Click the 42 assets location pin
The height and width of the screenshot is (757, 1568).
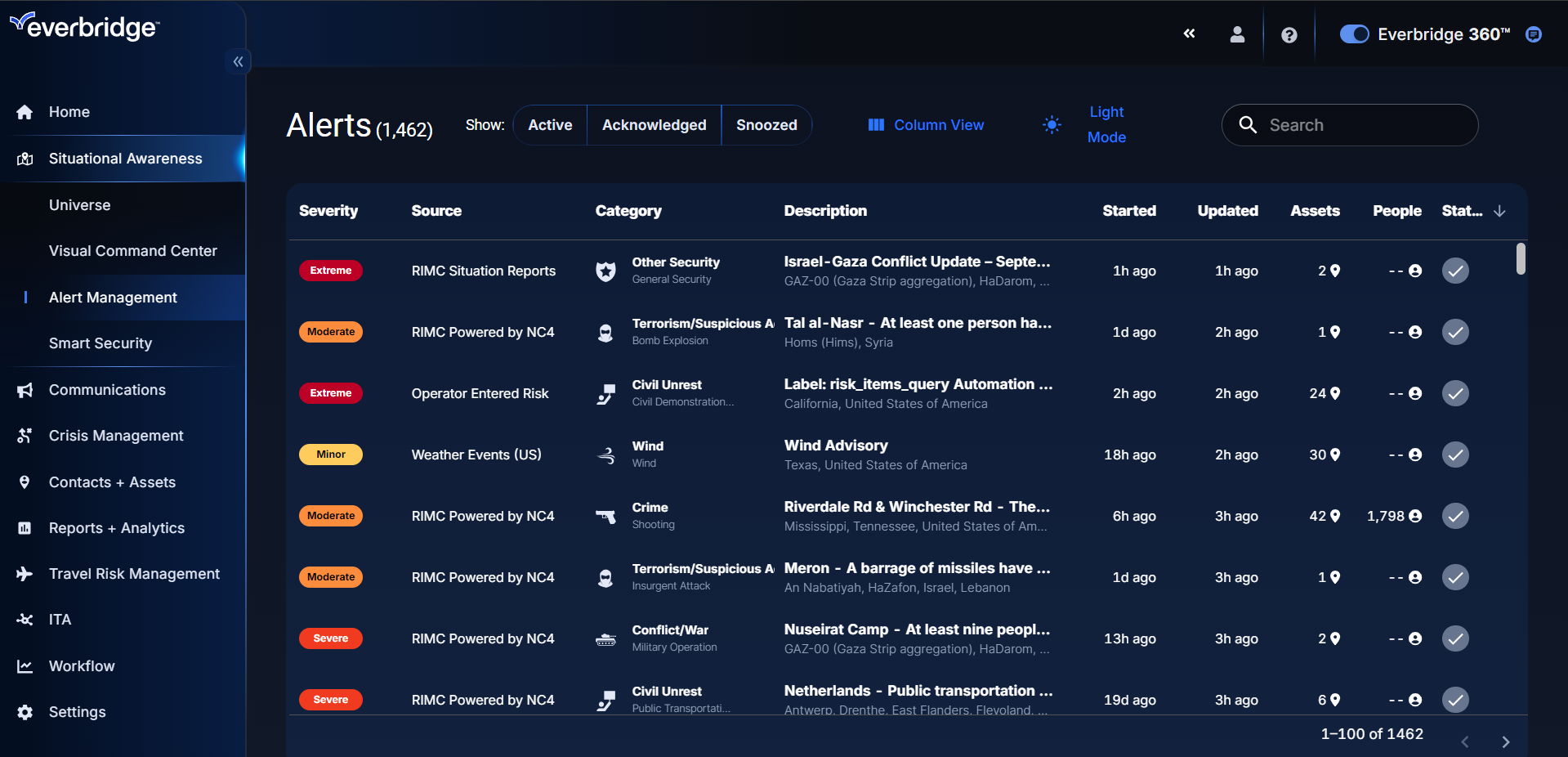pyautogui.click(x=1335, y=516)
